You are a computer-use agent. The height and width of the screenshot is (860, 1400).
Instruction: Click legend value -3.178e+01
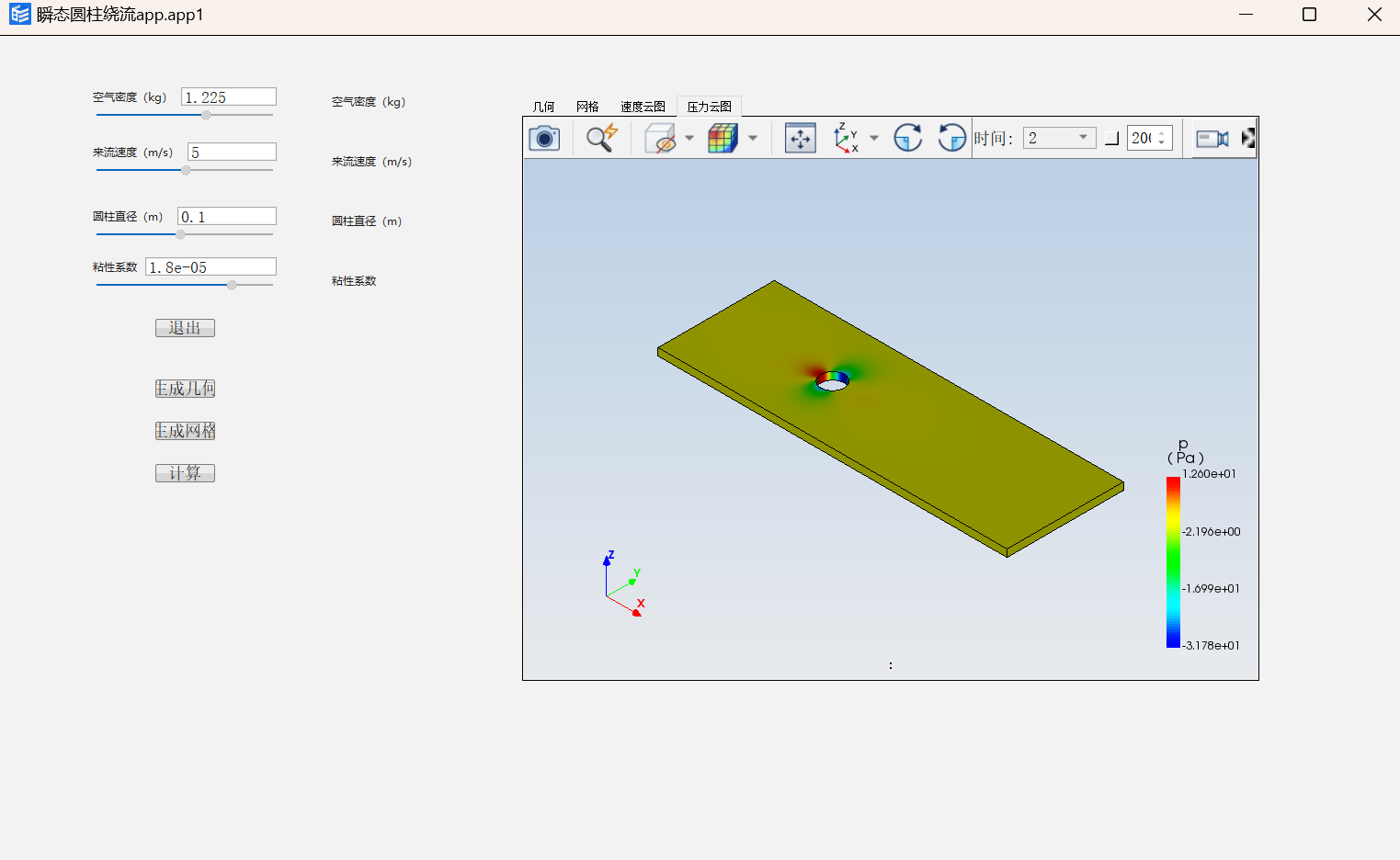(1211, 646)
